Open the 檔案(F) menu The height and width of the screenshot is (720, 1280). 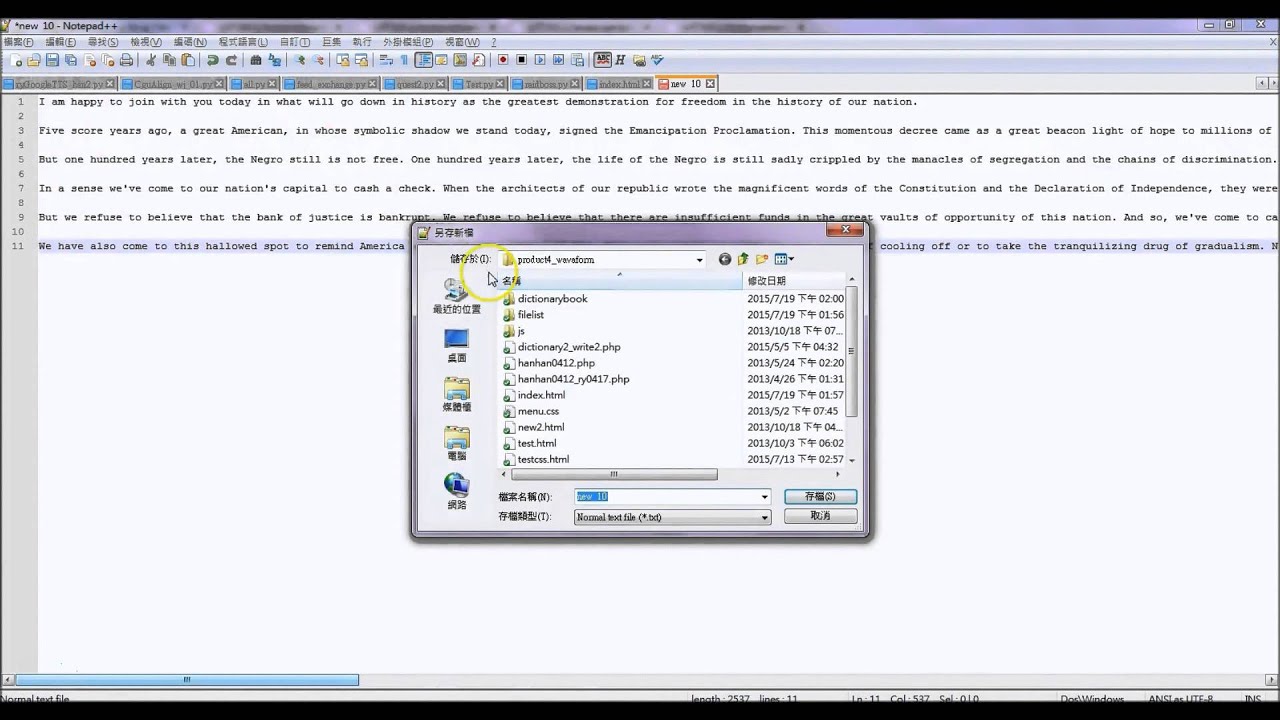[18, 42]
